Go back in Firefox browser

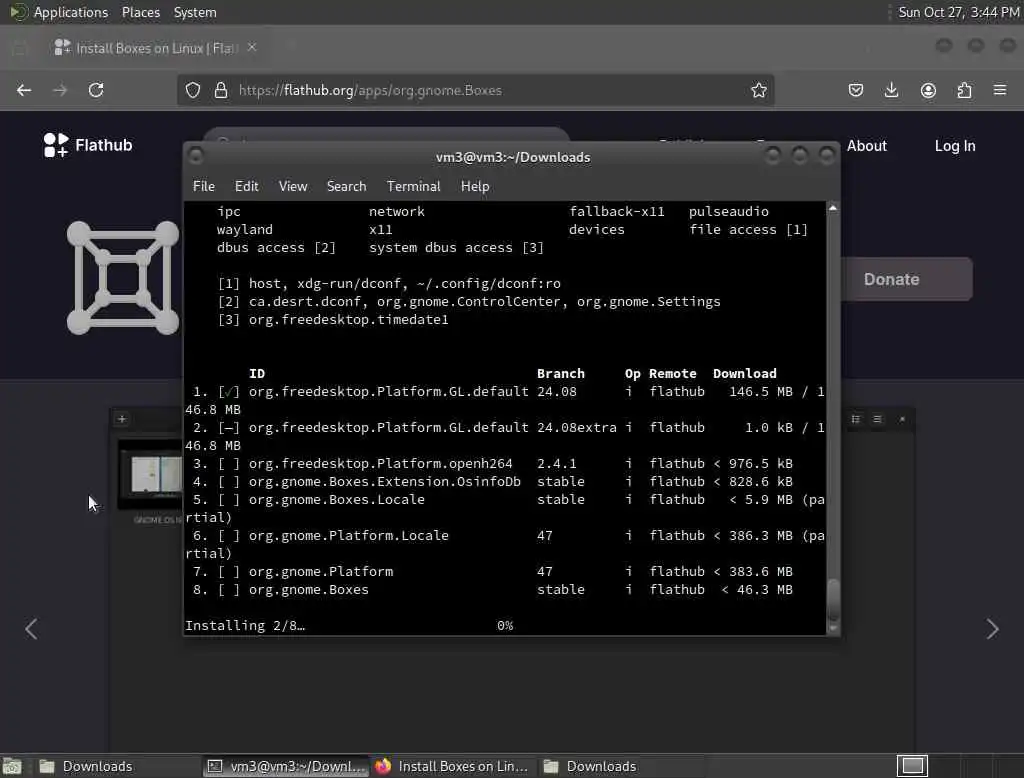point(24,90)
